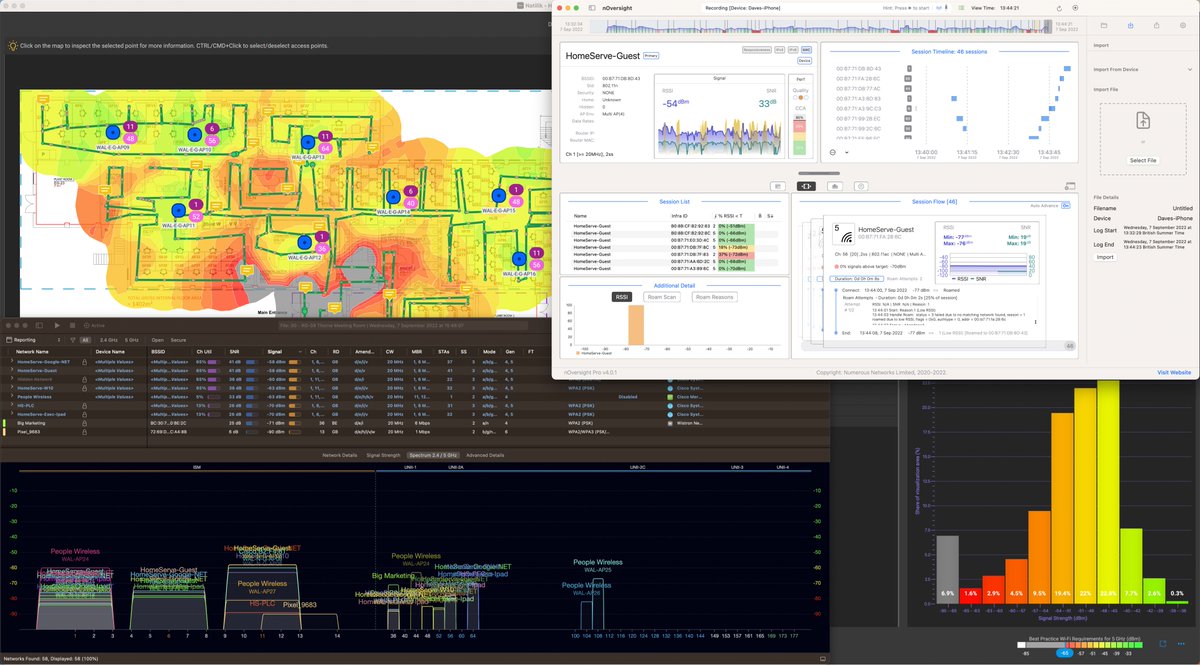Click the upload file icon in Import File box
1200x665 pixels.
coord(1143,121)
